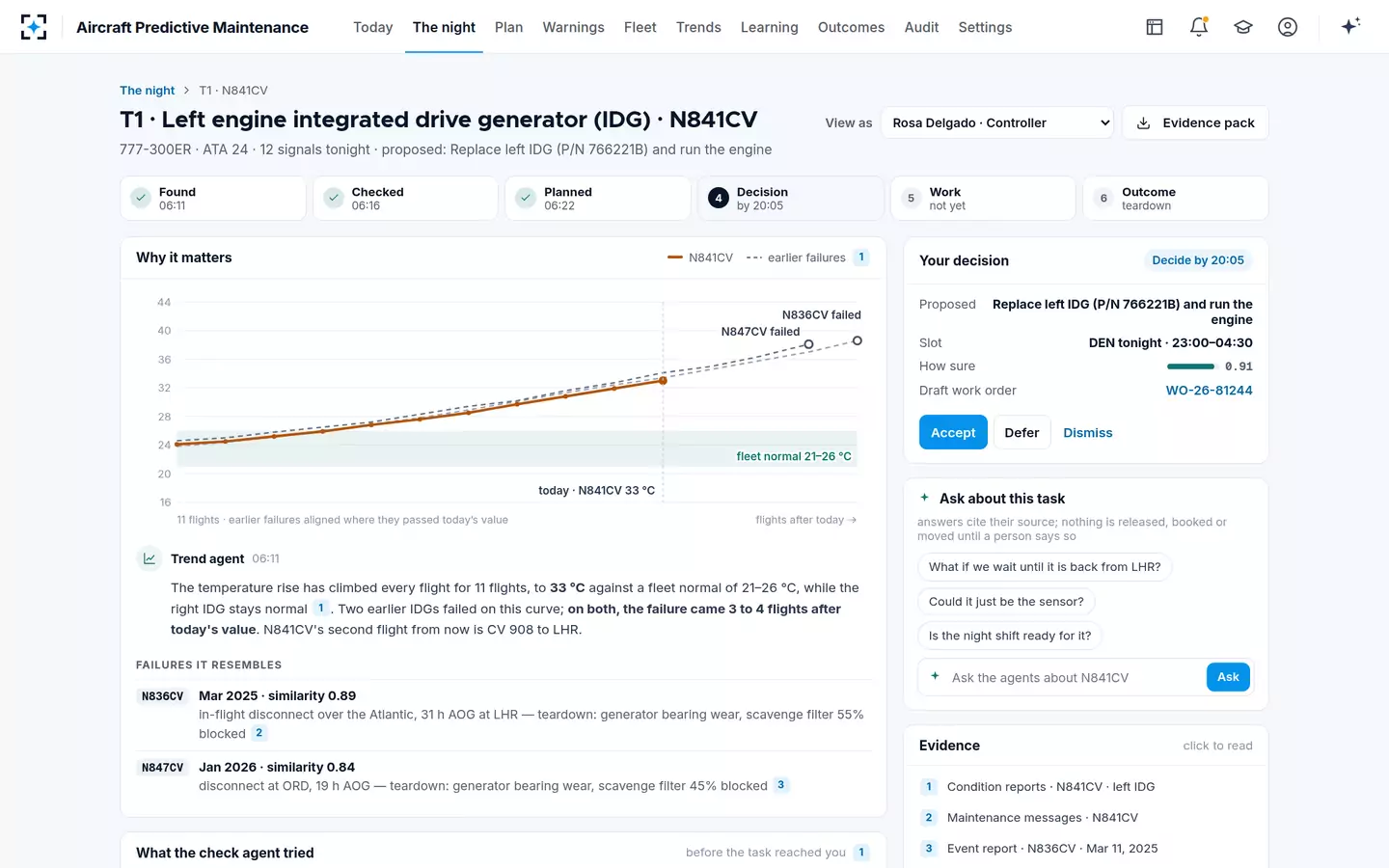Dismiss the proposed task

1087,433
